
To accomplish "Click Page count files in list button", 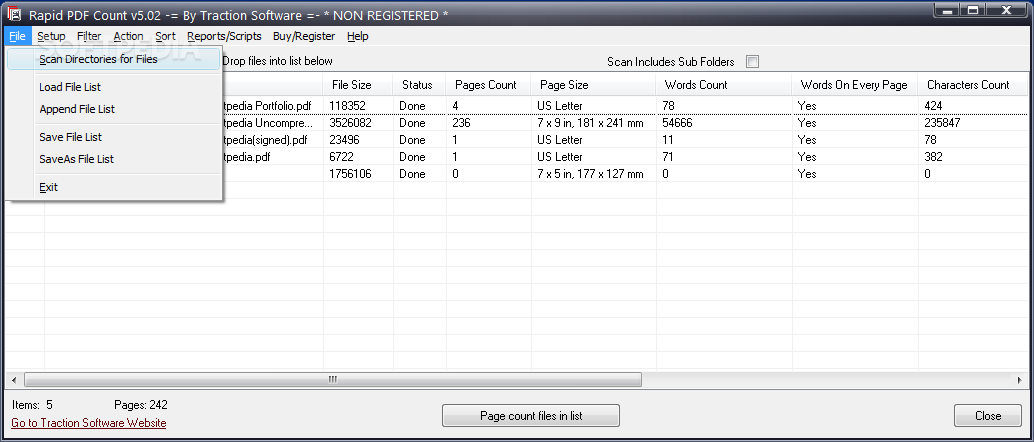I will [531, 416].
